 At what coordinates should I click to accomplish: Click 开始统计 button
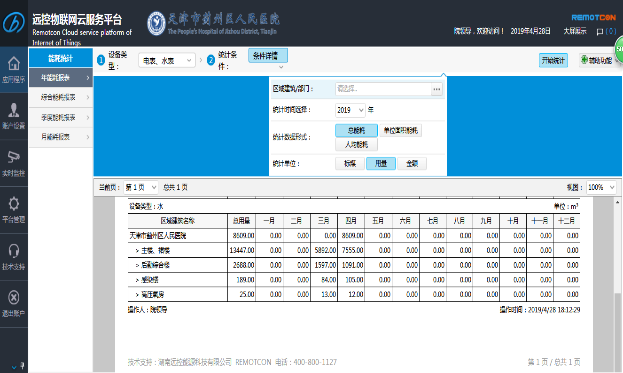(x=553, y=60)
